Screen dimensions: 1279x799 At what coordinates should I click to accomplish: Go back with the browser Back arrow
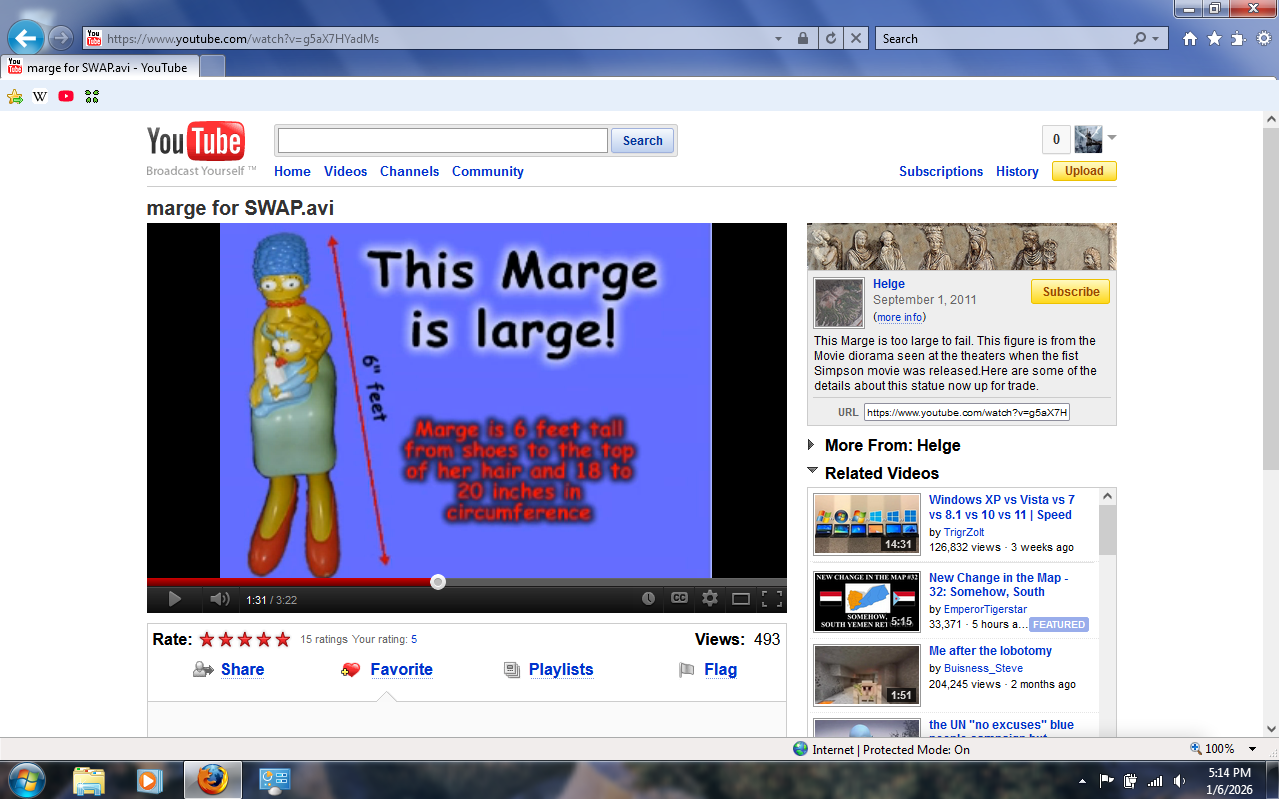(x=25, y=39)
